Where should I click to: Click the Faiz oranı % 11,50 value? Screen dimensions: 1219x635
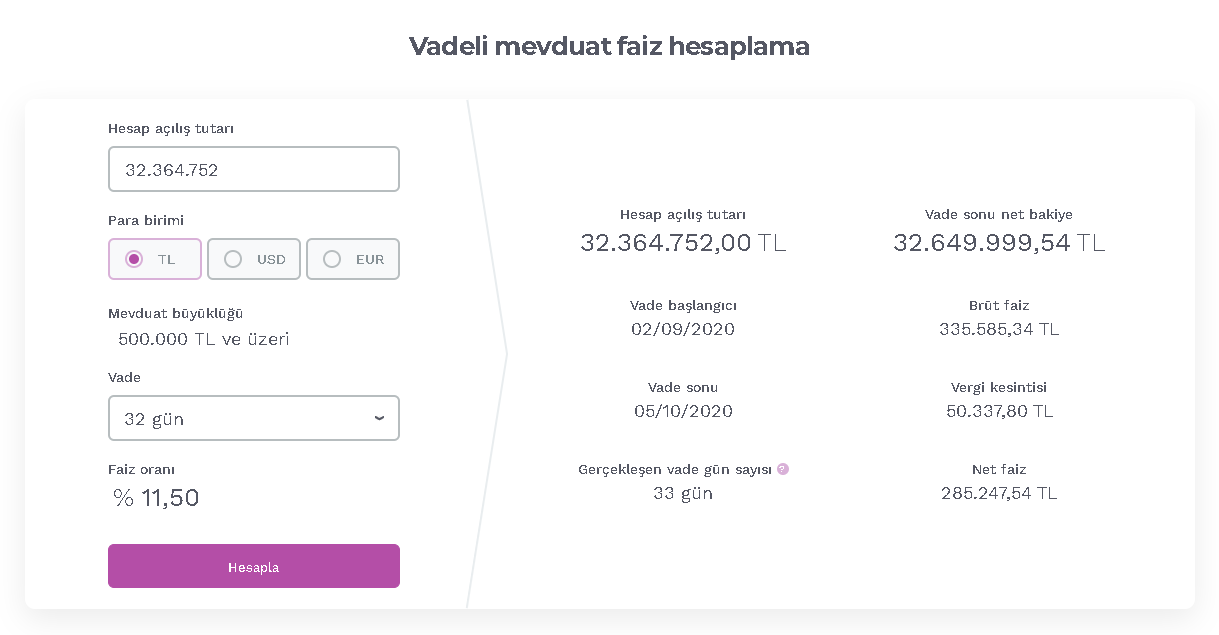[x=156, y=497]
